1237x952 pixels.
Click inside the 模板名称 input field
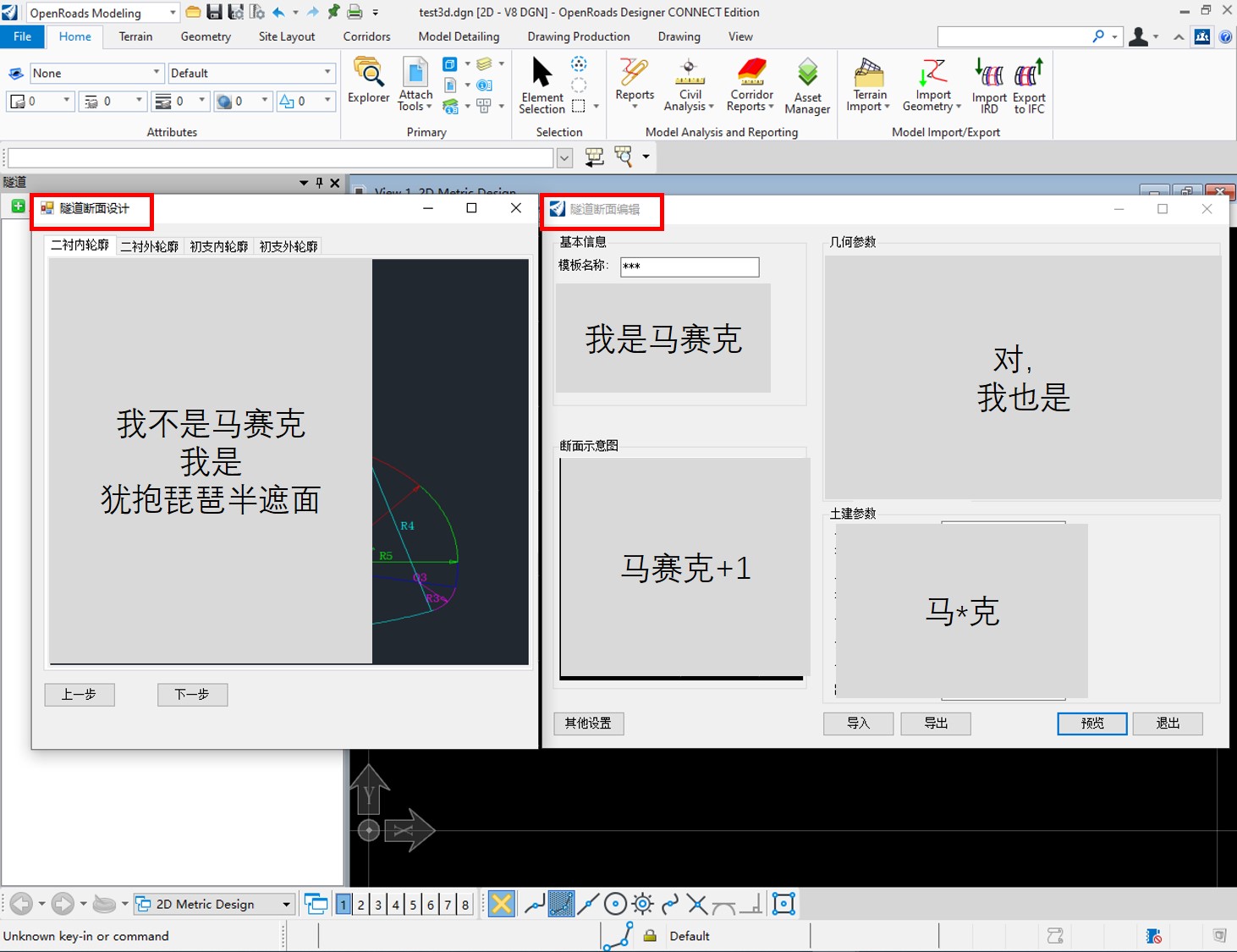click(x=689, y=267)
